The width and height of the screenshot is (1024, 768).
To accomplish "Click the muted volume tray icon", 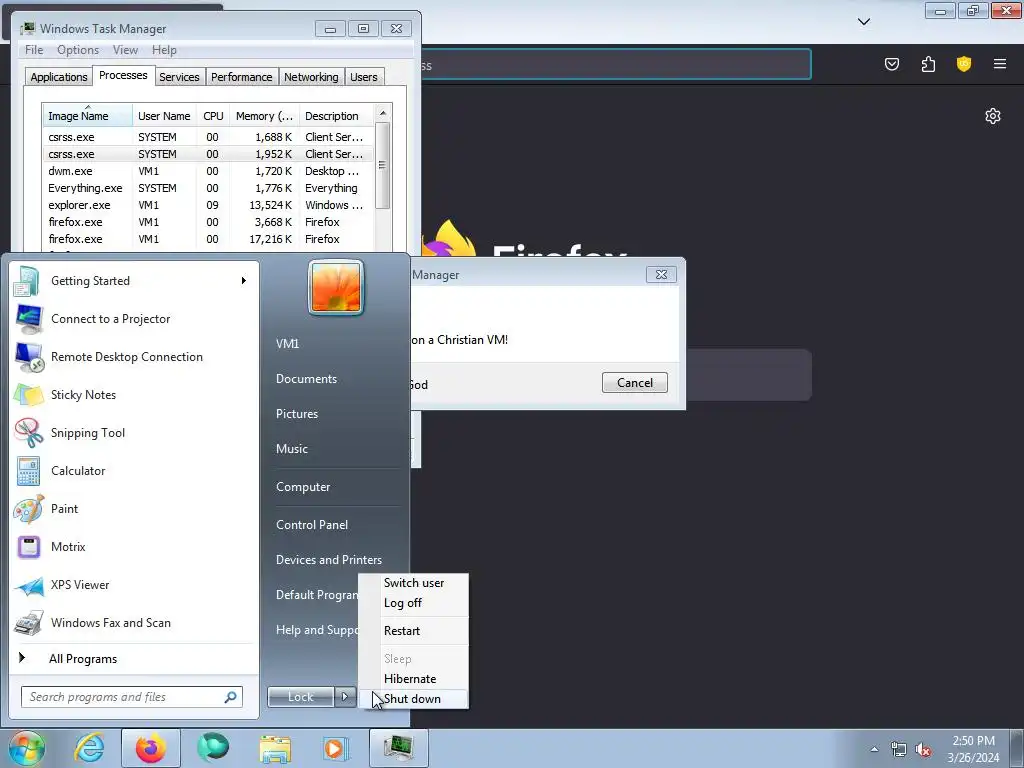I will pos(923,750).
